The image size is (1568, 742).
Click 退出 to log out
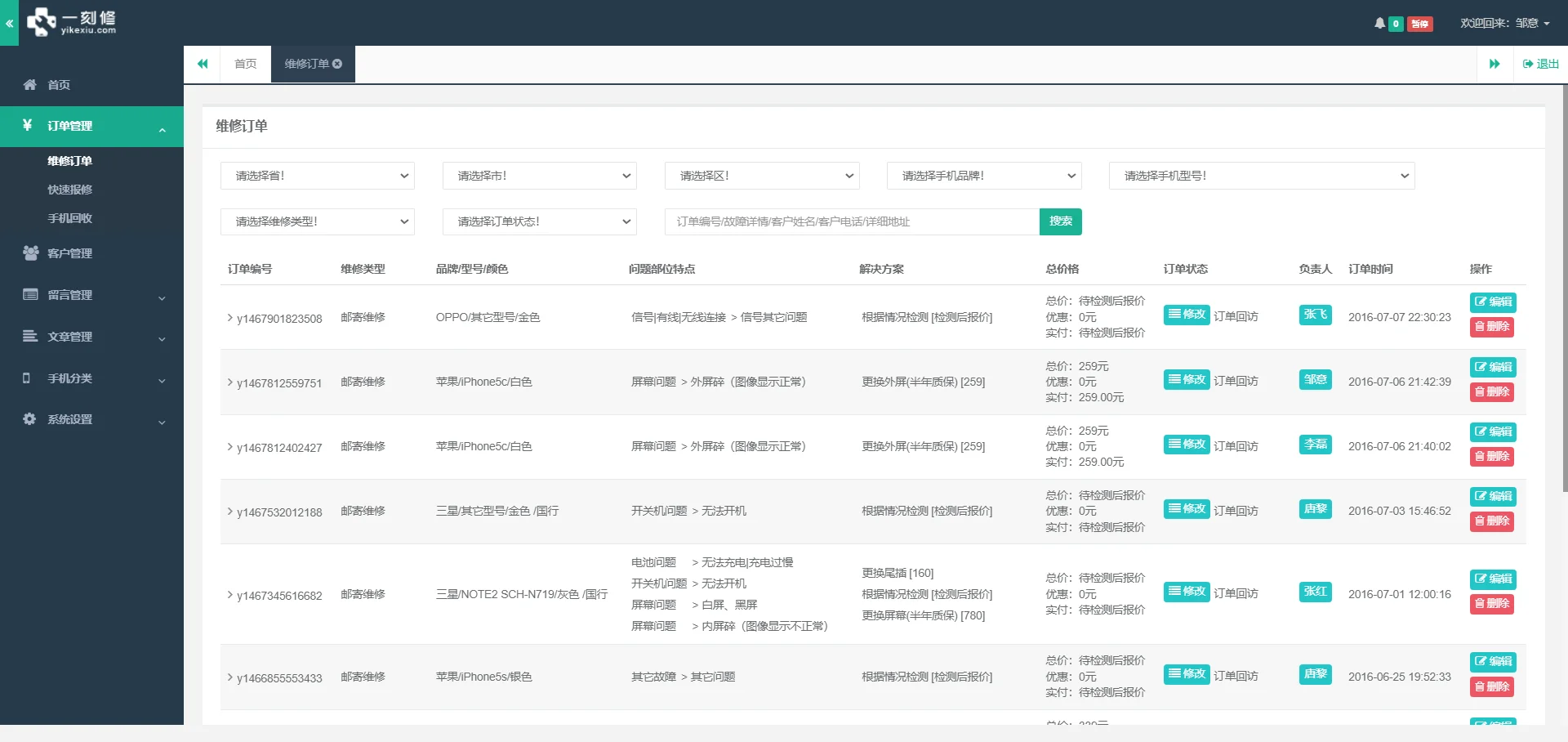1540,63
